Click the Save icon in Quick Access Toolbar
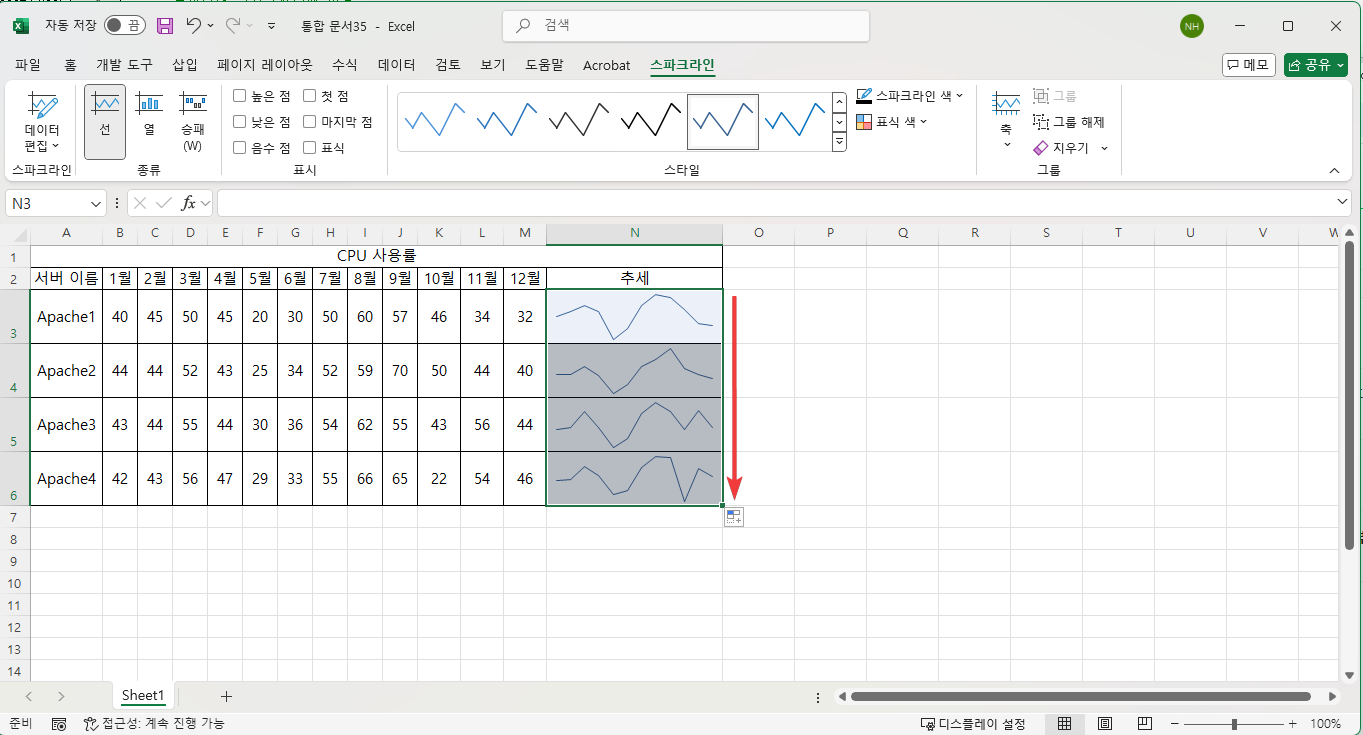Image resolution: width=1363 pixels, height=735 pixels. tap(163, 26)
